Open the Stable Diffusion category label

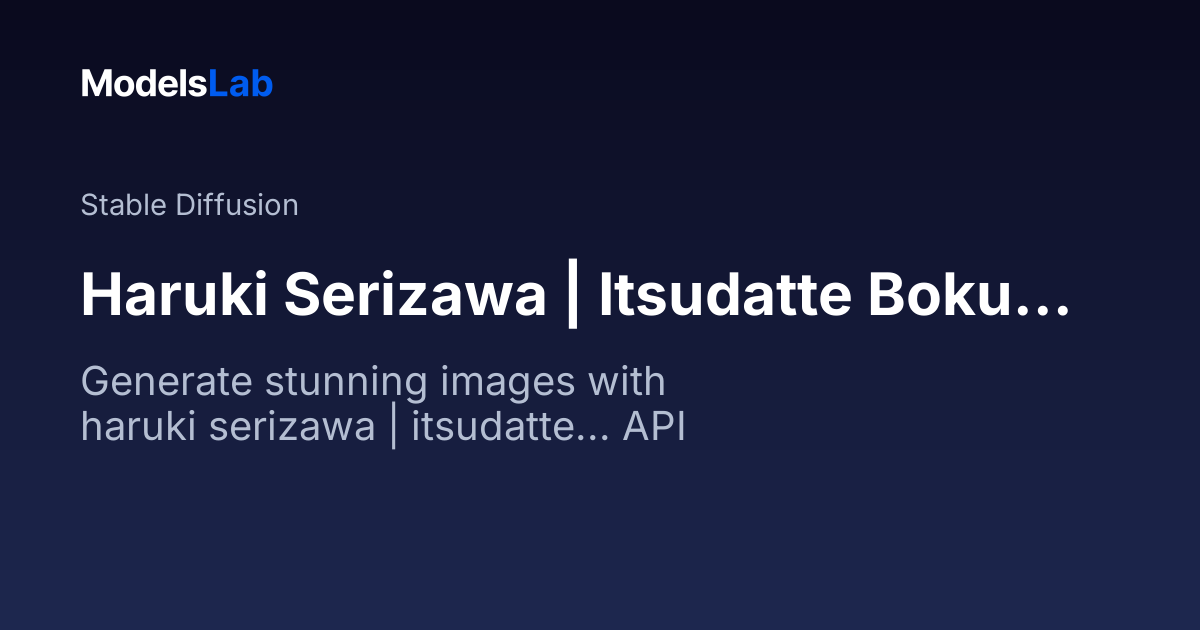point(189,205)
